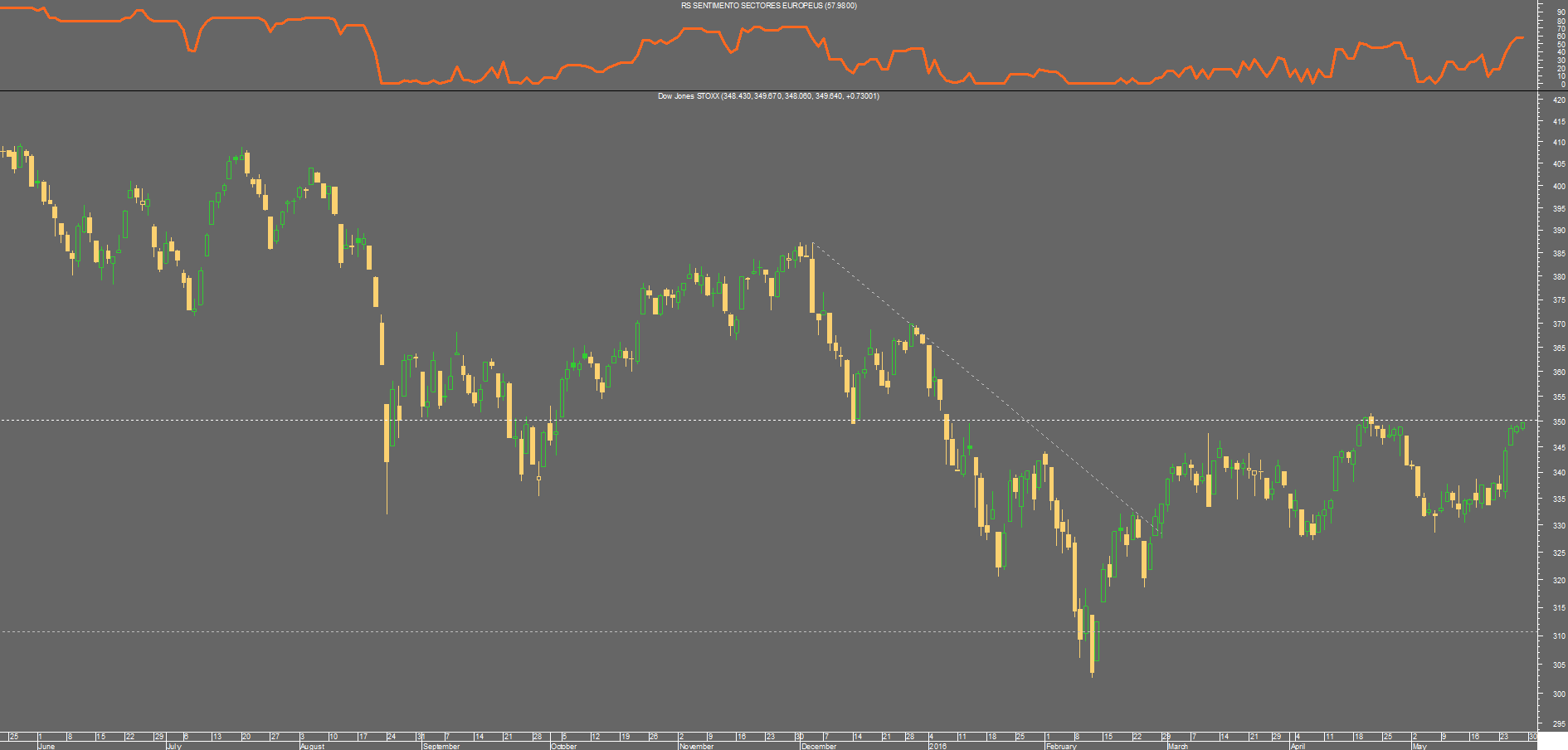Select the descending dotted trendline from December

coord(986,388)
